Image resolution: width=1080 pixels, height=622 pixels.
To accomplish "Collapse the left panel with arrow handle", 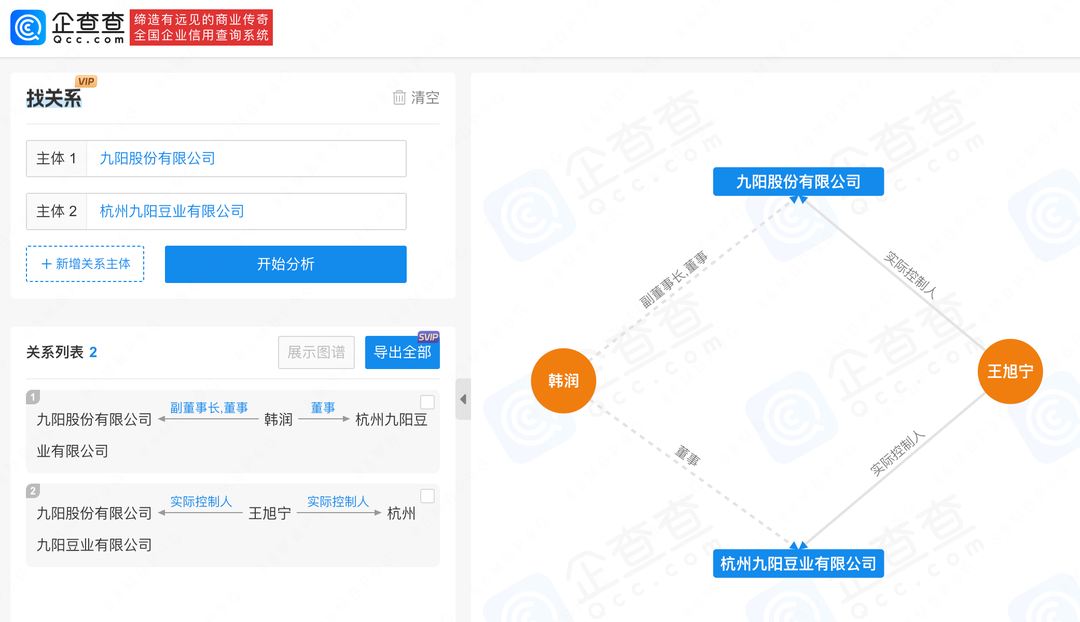I will (463, 399).
